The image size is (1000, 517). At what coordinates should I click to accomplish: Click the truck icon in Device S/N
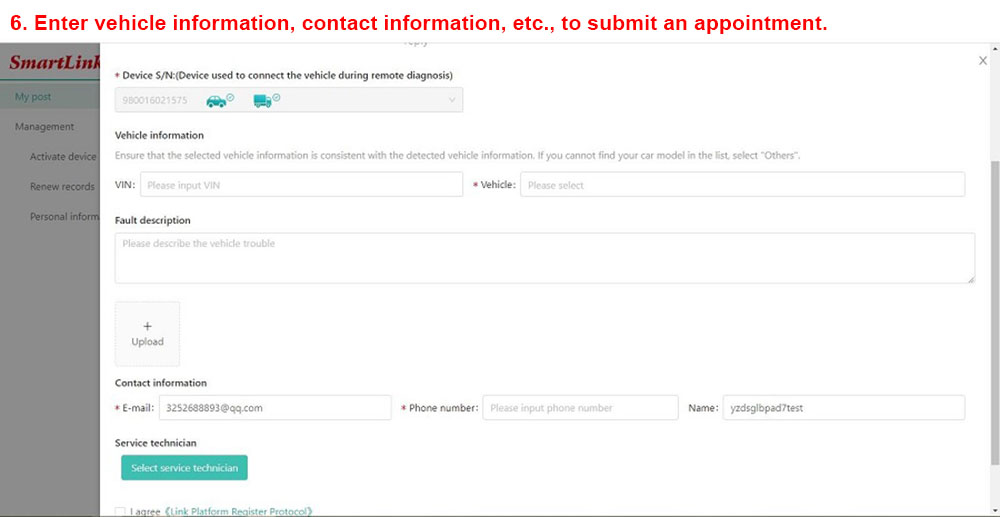click(263, 101)
